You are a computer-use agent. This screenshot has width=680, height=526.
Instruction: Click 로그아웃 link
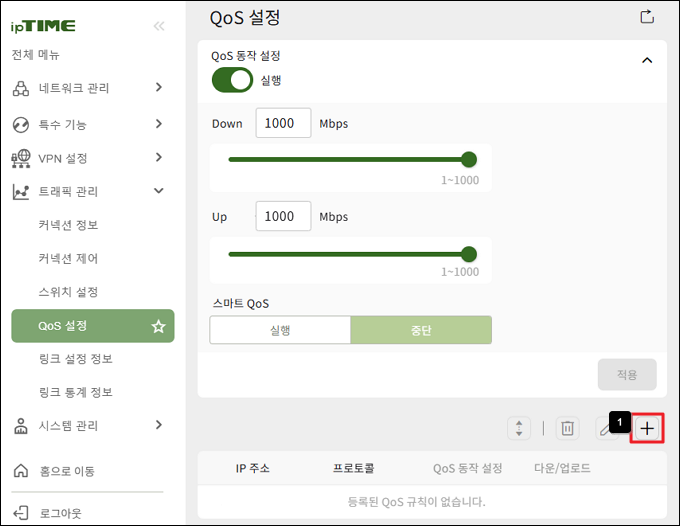pos(60,513)
